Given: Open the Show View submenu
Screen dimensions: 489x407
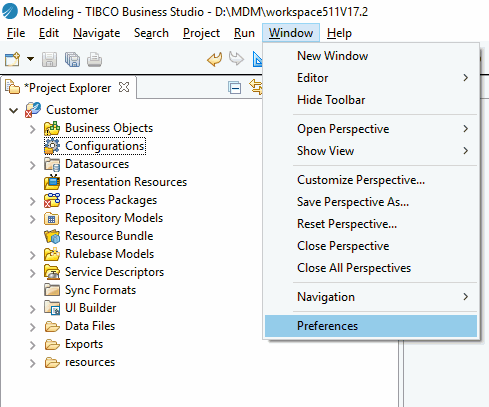Looking at the screenshot, I should 371,151.
